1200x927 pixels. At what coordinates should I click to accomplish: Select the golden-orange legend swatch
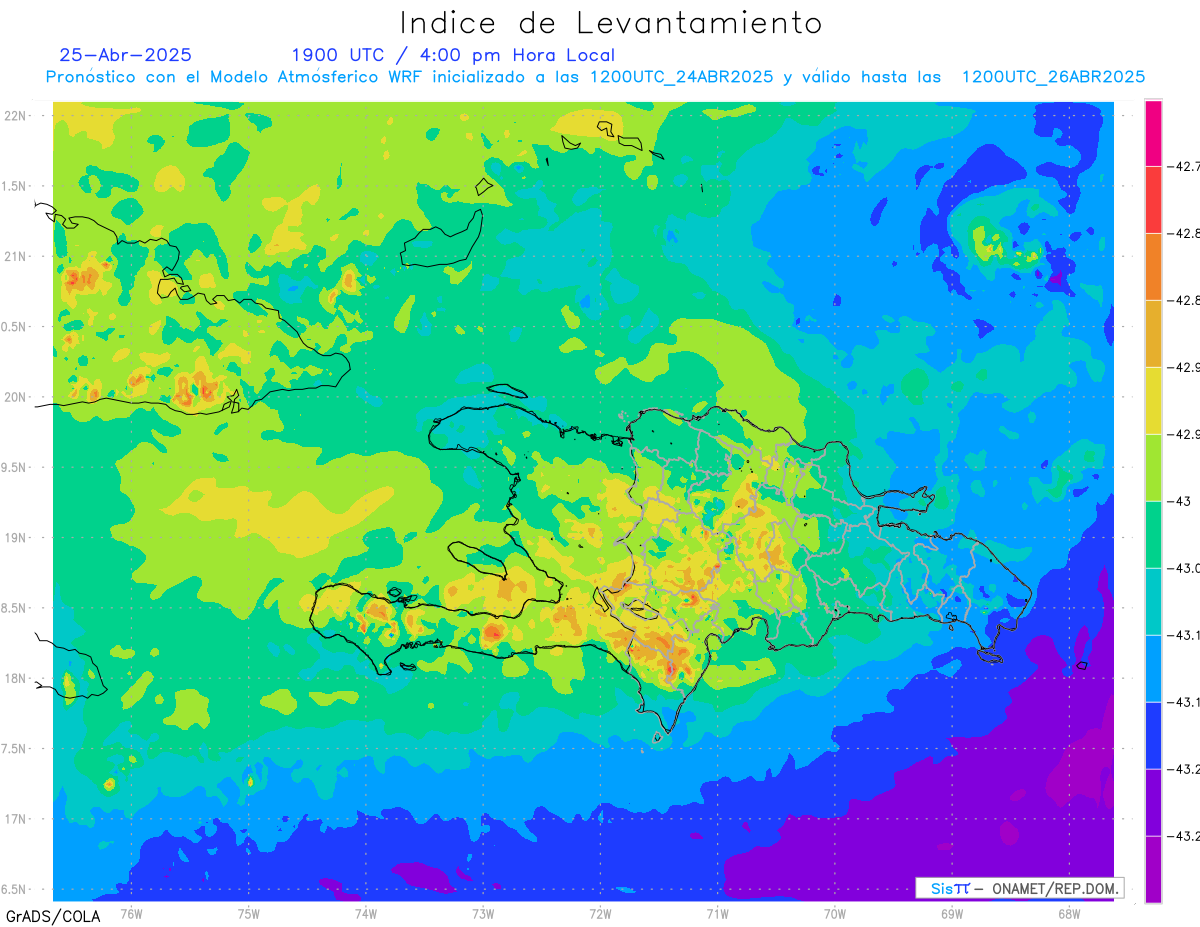coord(1153,334)
